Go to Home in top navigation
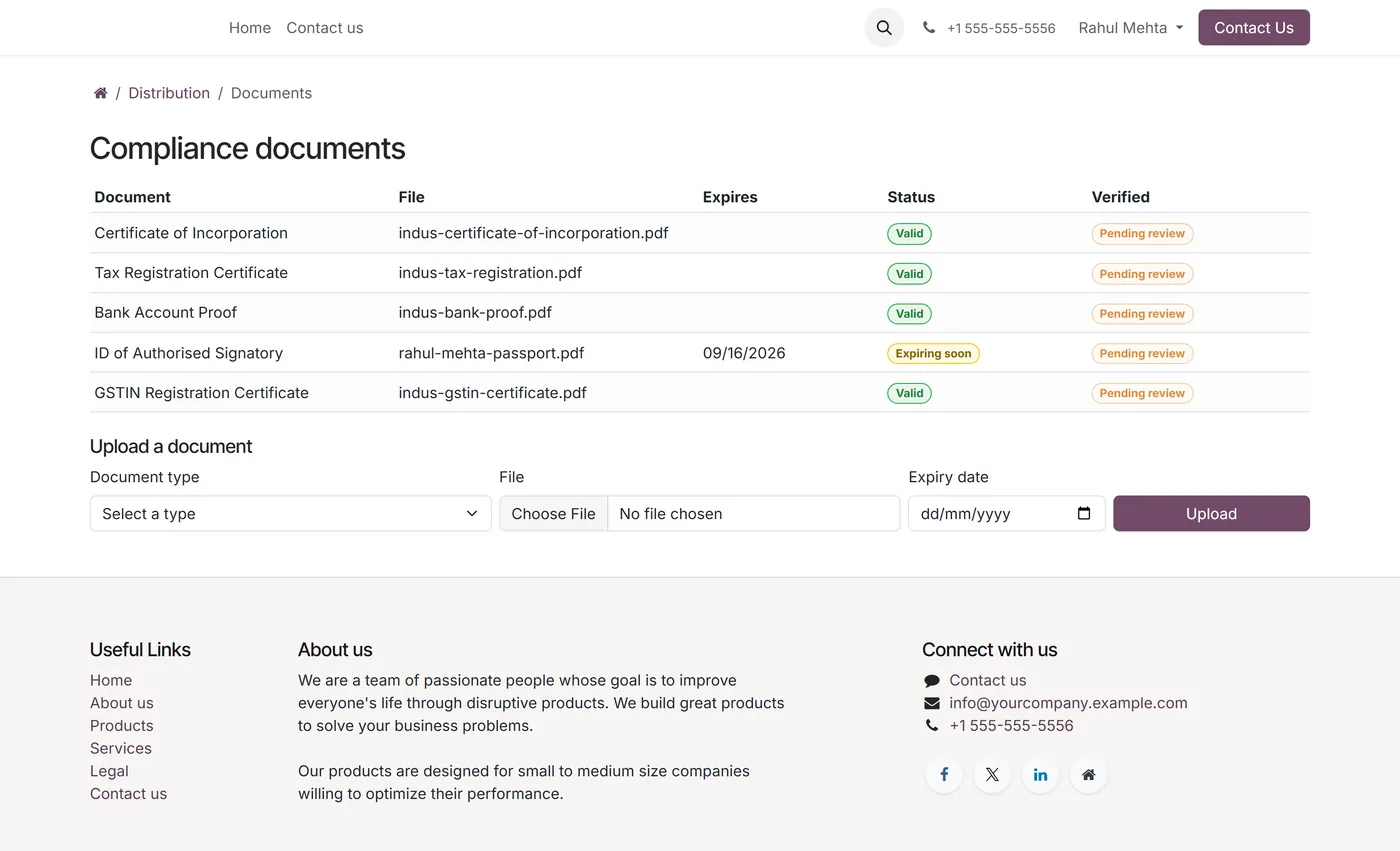This screenshot has width=1400, height=851. [250, 28]
